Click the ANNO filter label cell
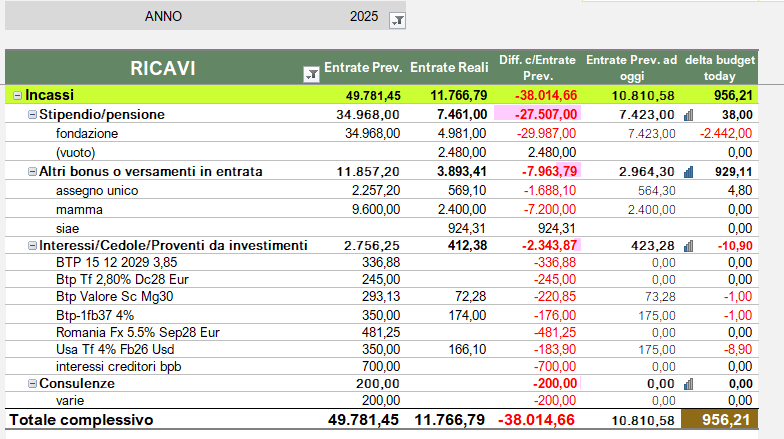Viewport: 784px width, 439px height. [x=163, y=18]
